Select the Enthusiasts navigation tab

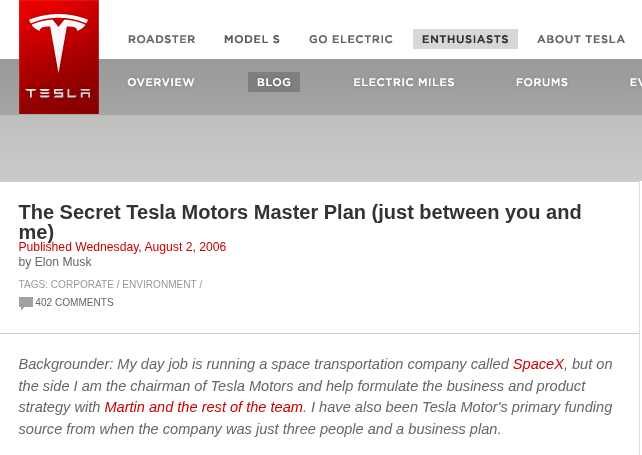point(465,39)
